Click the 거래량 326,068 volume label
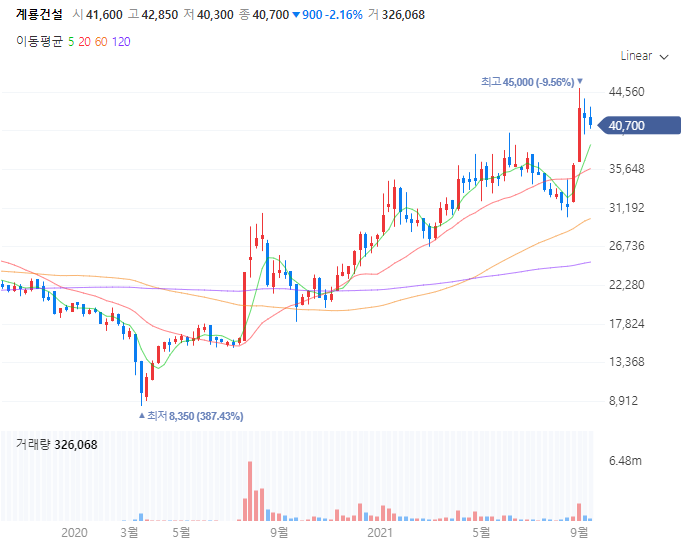 pos(57,445)
